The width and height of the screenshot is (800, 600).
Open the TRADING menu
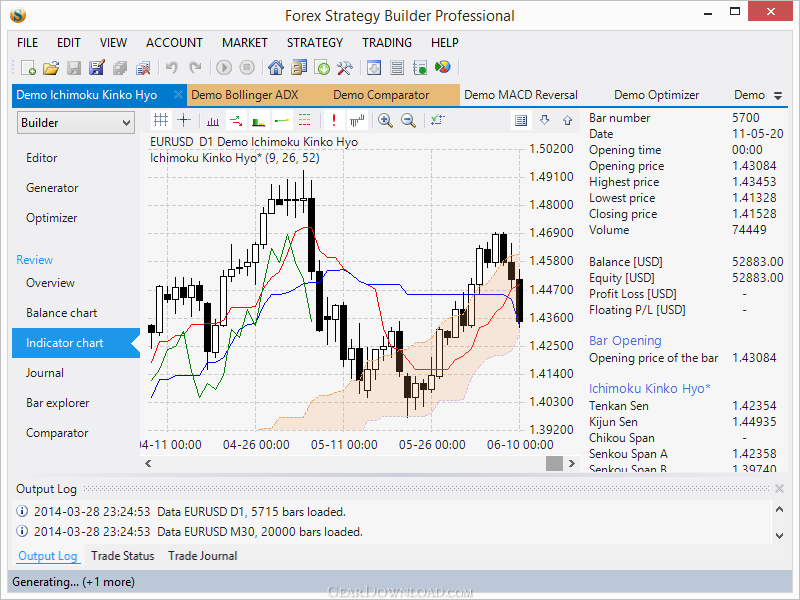coord(387,43)
